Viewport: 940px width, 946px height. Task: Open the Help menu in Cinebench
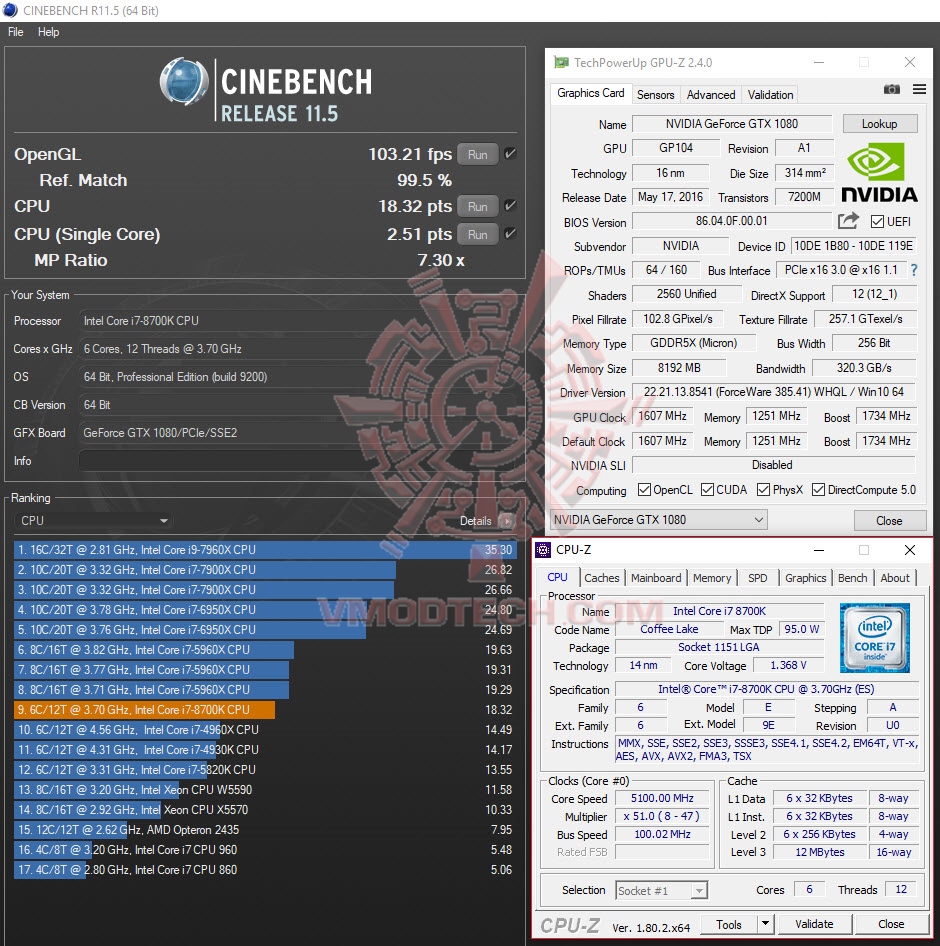tap(48, 32)
